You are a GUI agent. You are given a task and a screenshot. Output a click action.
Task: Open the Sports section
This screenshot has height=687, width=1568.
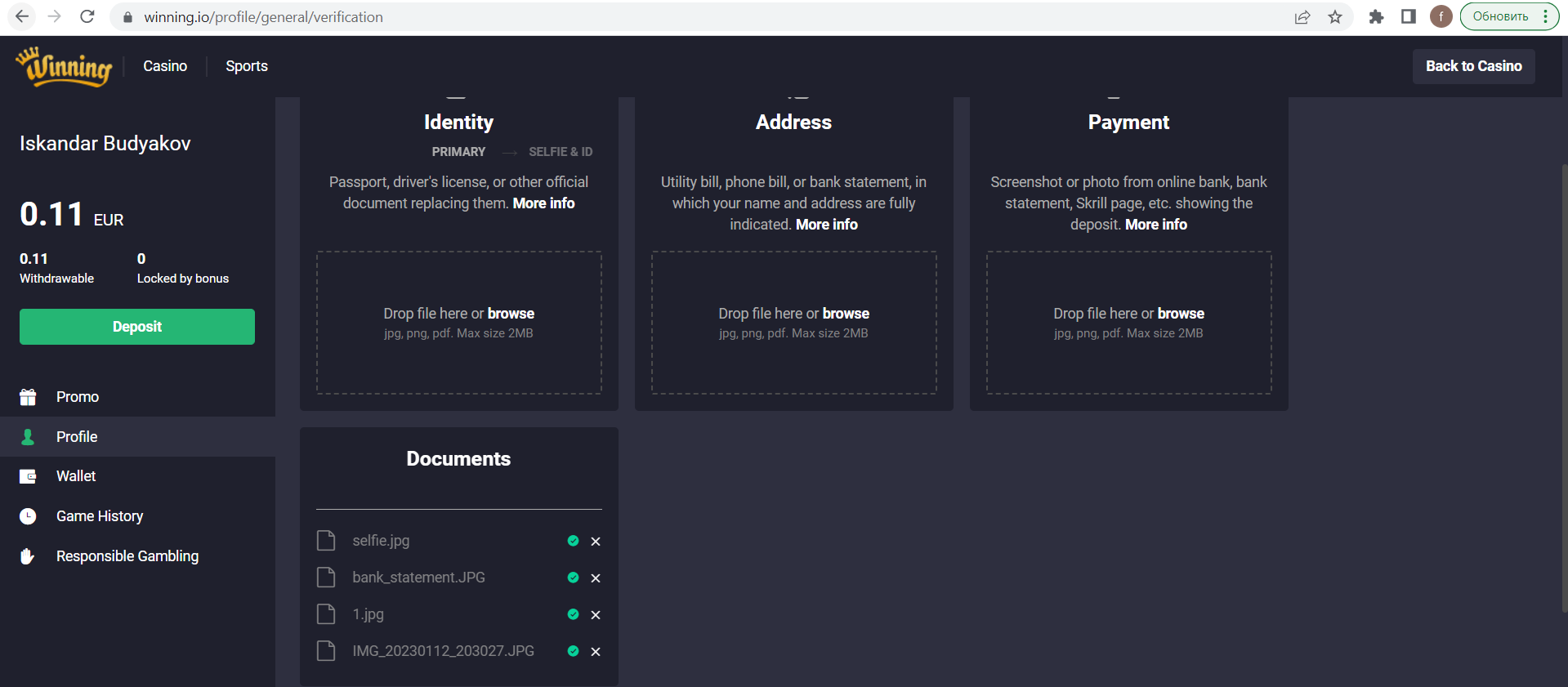[x=247, y=66]
